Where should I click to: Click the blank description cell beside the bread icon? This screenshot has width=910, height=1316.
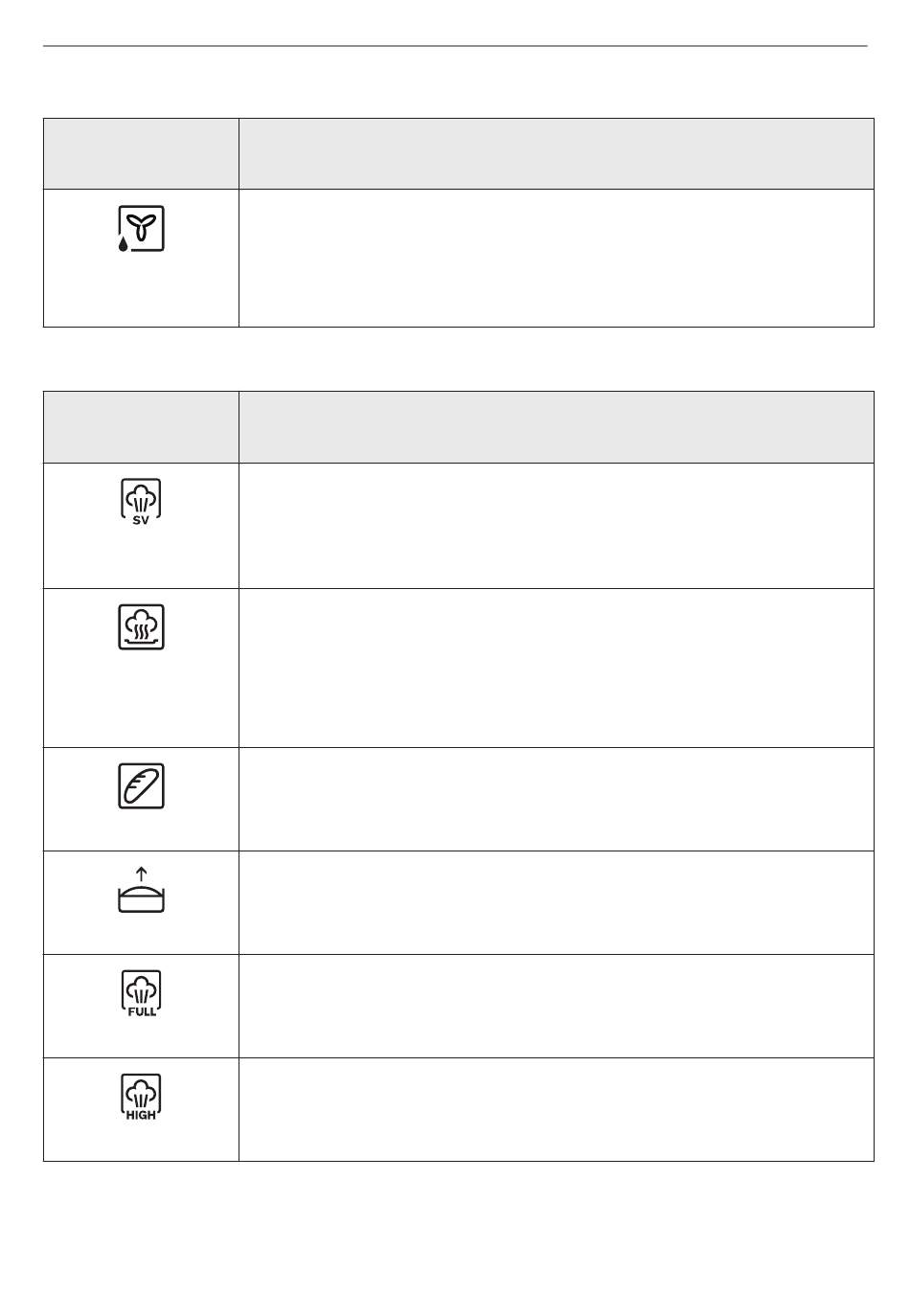tap(557, 799)
